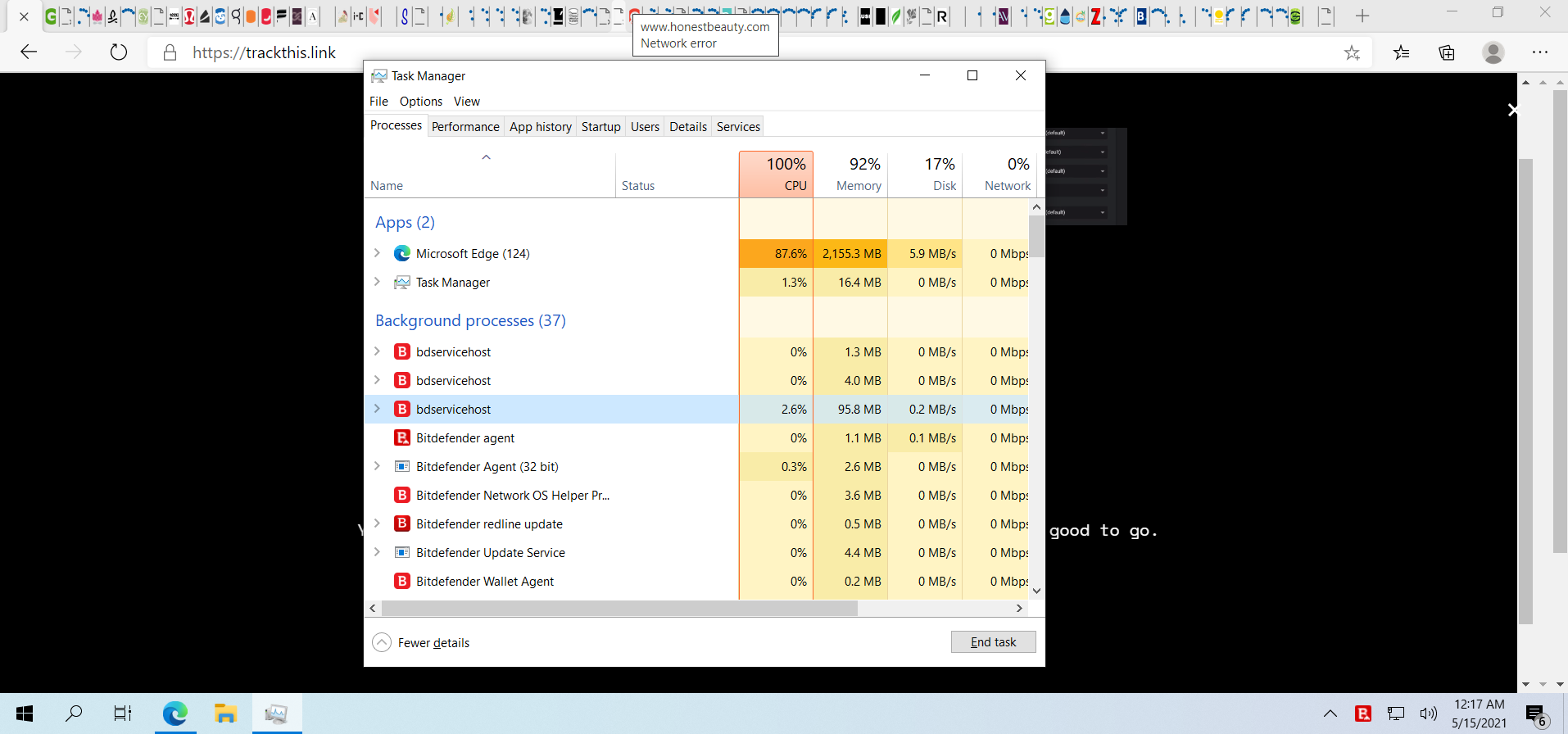Expand the Bitdefender Update Service row
The image size is (1568, 734).
pos(377,552)
